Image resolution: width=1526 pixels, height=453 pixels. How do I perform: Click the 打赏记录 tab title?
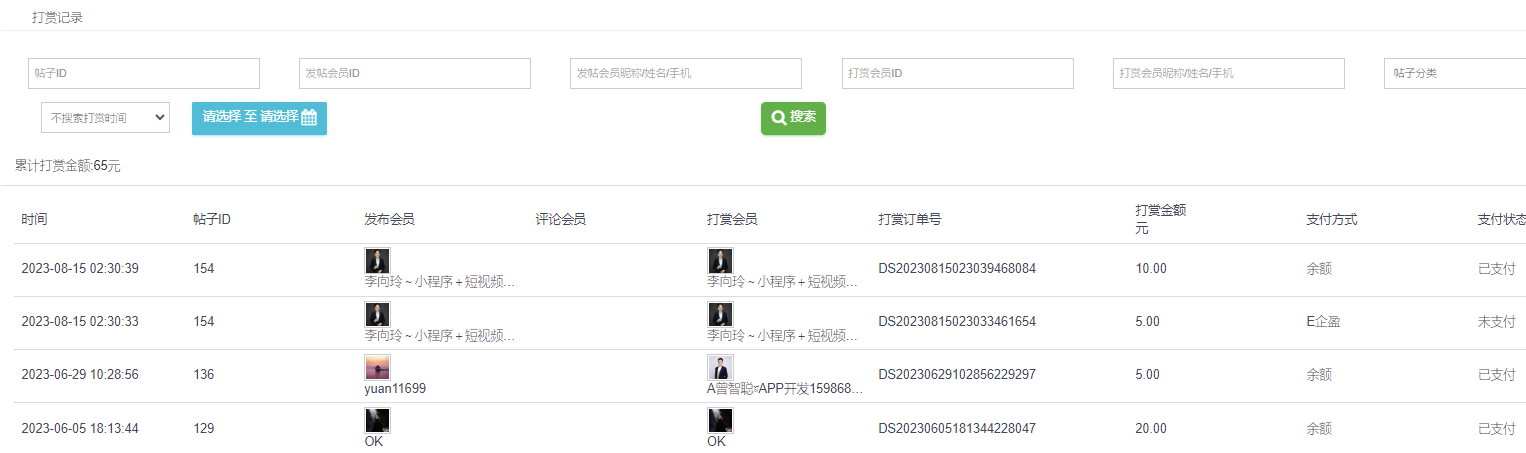[x=57, y=18]
